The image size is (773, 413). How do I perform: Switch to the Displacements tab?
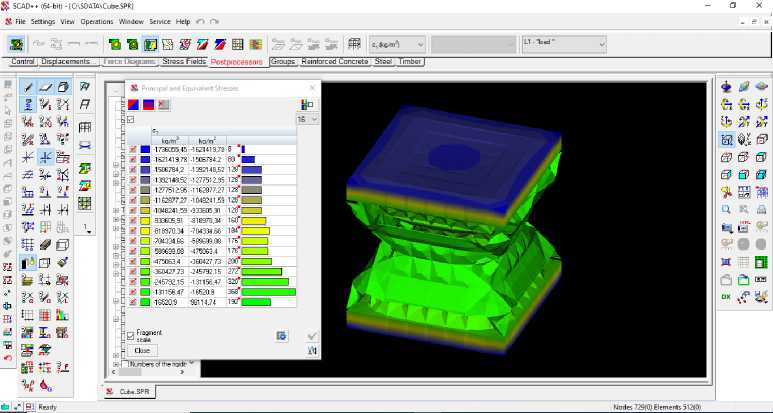coord(66,62)
